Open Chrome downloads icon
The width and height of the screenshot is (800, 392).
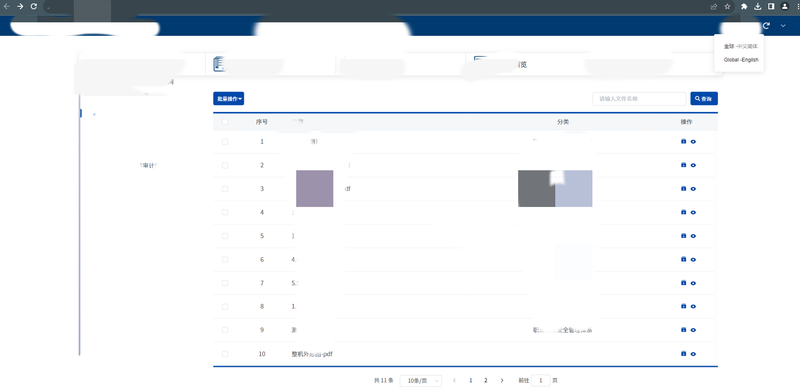[758, 7]
